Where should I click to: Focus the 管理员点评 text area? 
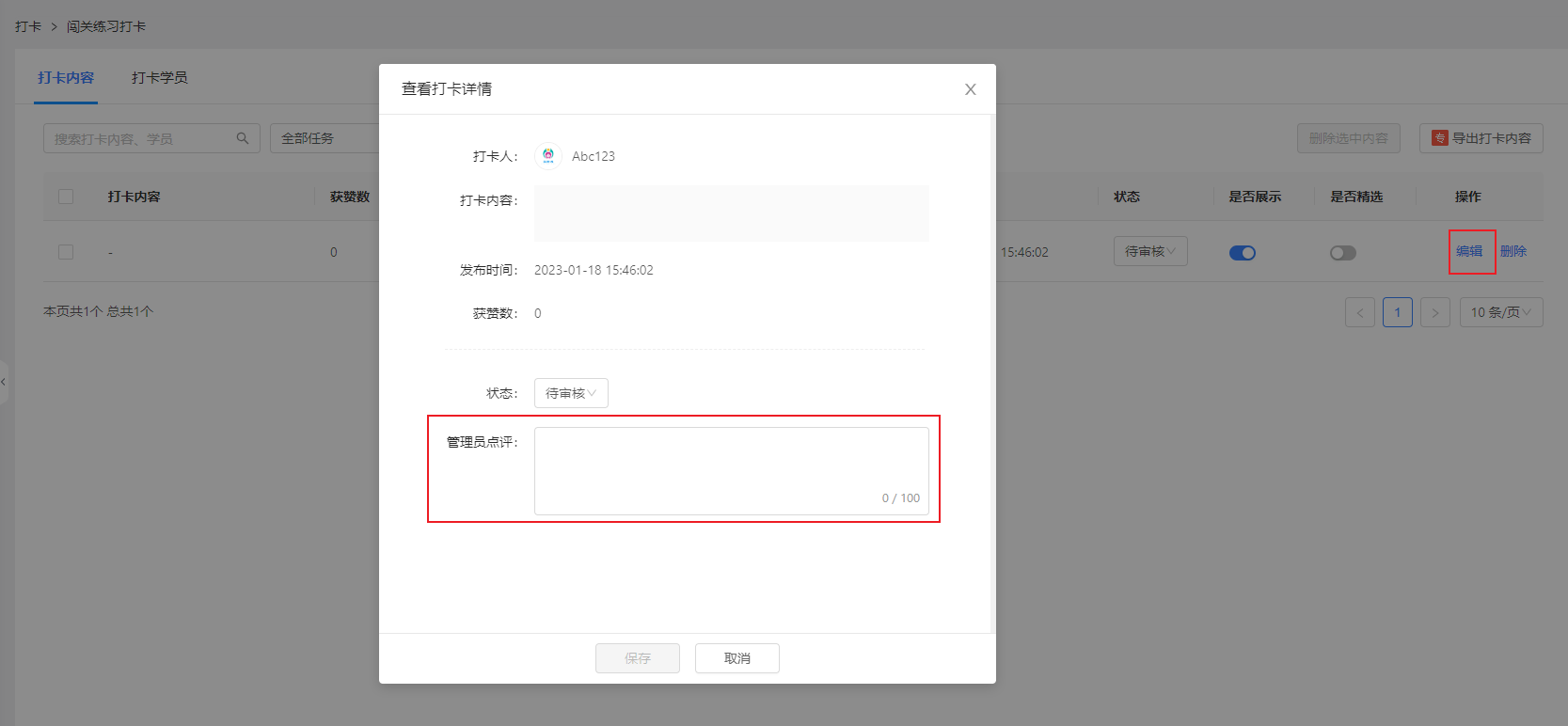732,471
